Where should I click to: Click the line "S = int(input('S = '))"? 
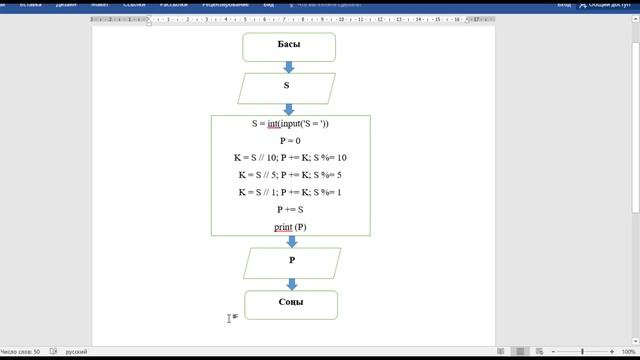(x=290, y=124)
